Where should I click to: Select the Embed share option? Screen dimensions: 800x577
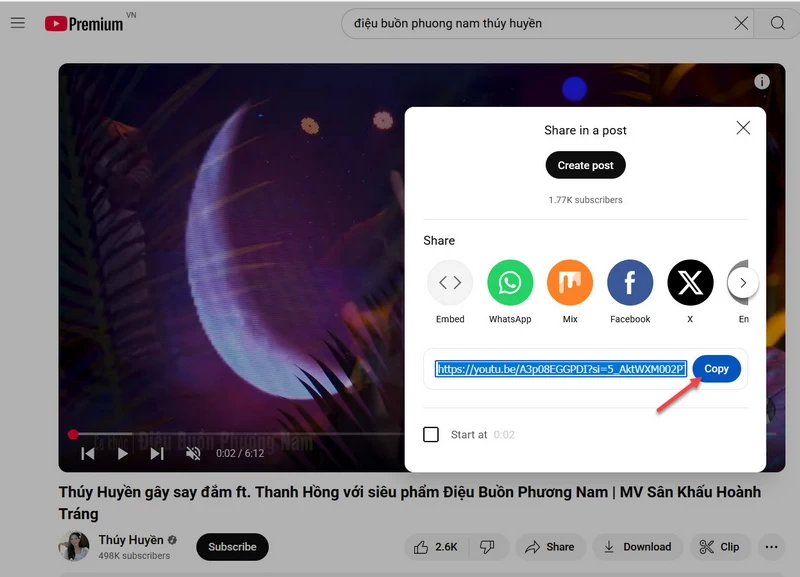pyautogui.click(x=450, y=283)
